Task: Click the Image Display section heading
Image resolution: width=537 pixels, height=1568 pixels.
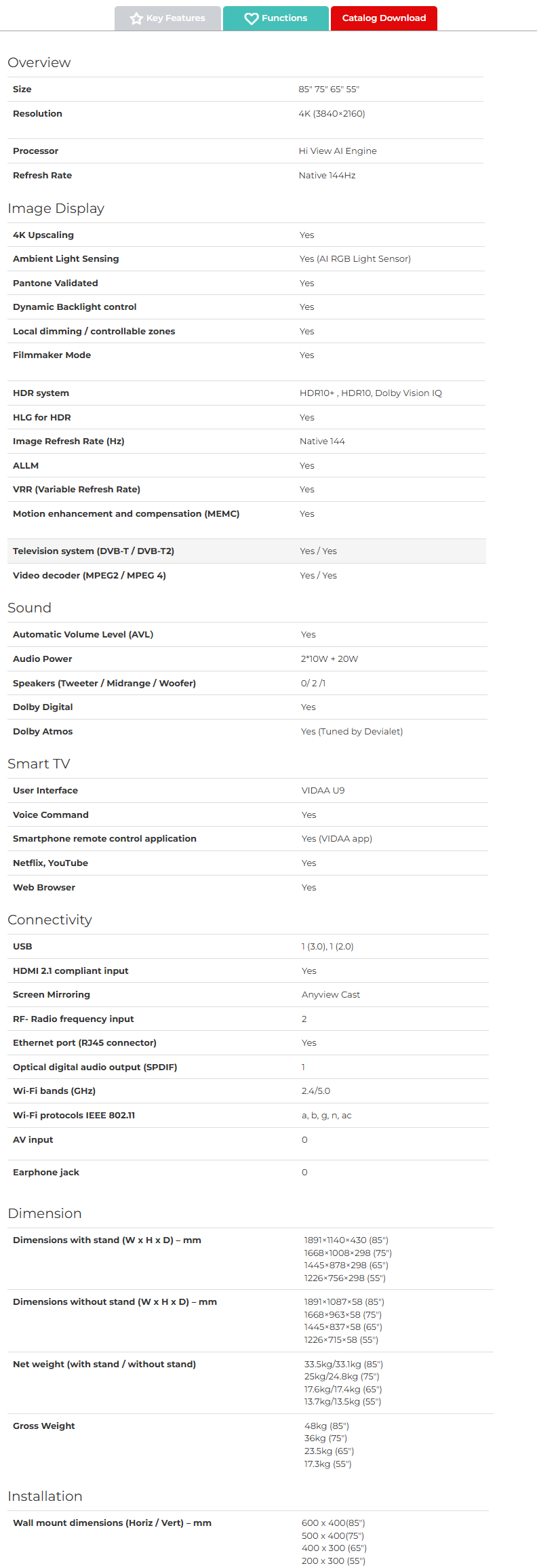Action: coord(56,208)
